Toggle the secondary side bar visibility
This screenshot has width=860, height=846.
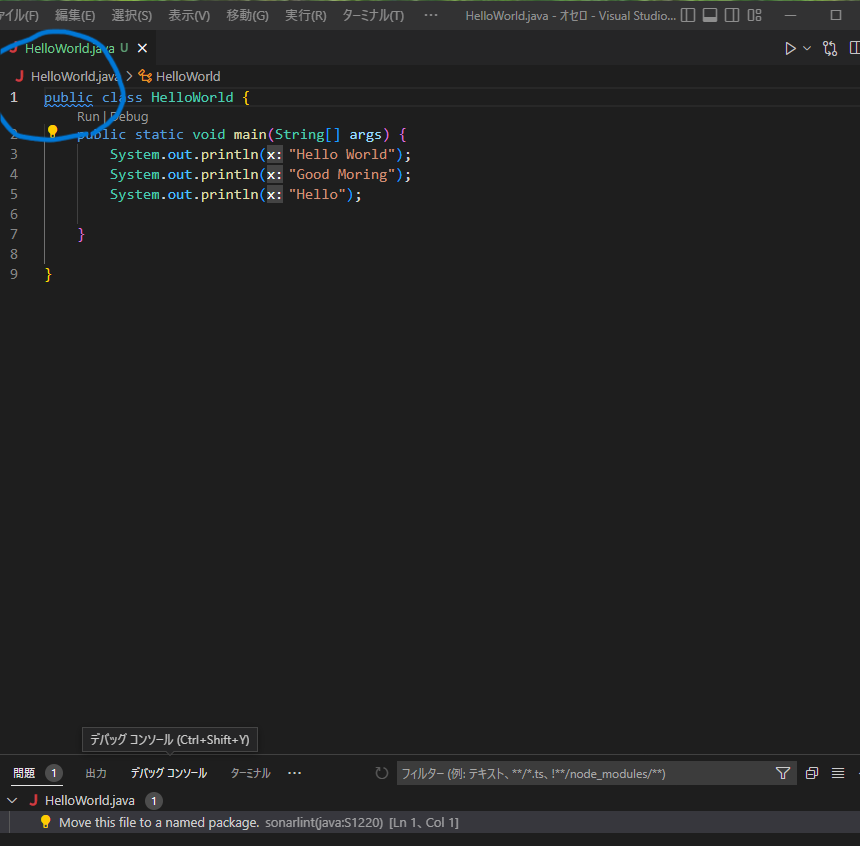[x=731, y=15]
